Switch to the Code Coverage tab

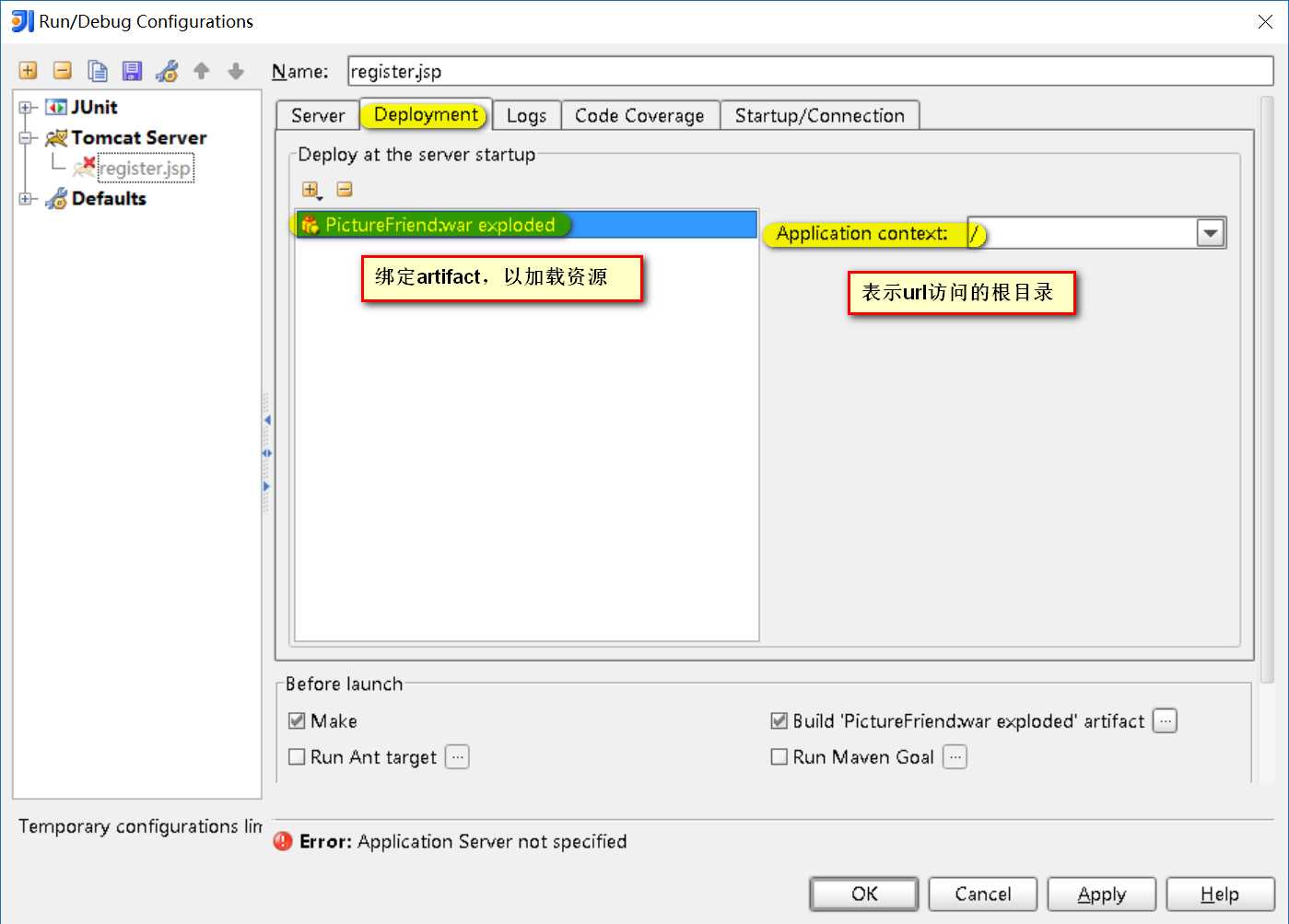click(x=639, y=116)
